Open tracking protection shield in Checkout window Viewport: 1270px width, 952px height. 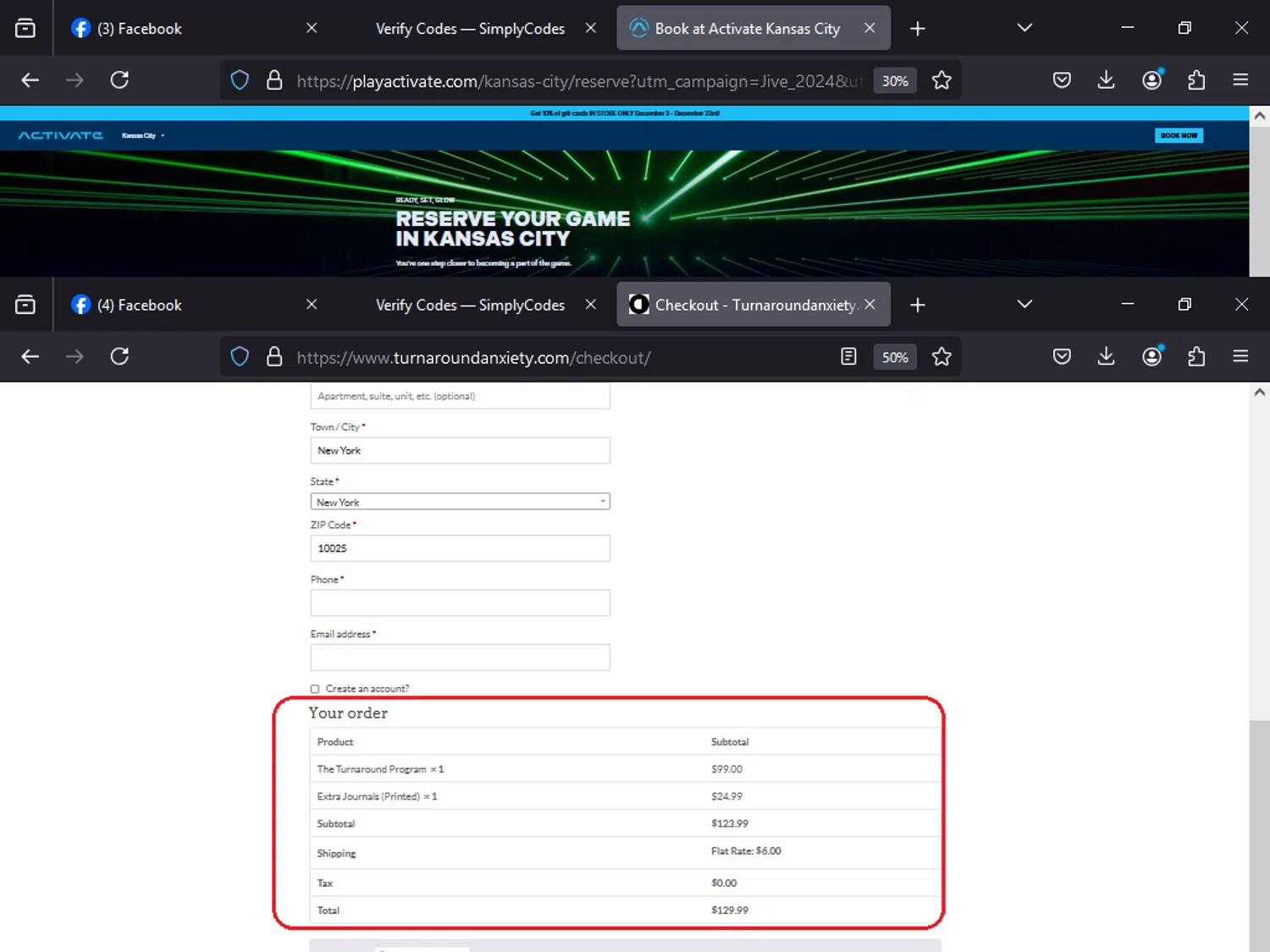pyautogui.click(x=240, y=356)
